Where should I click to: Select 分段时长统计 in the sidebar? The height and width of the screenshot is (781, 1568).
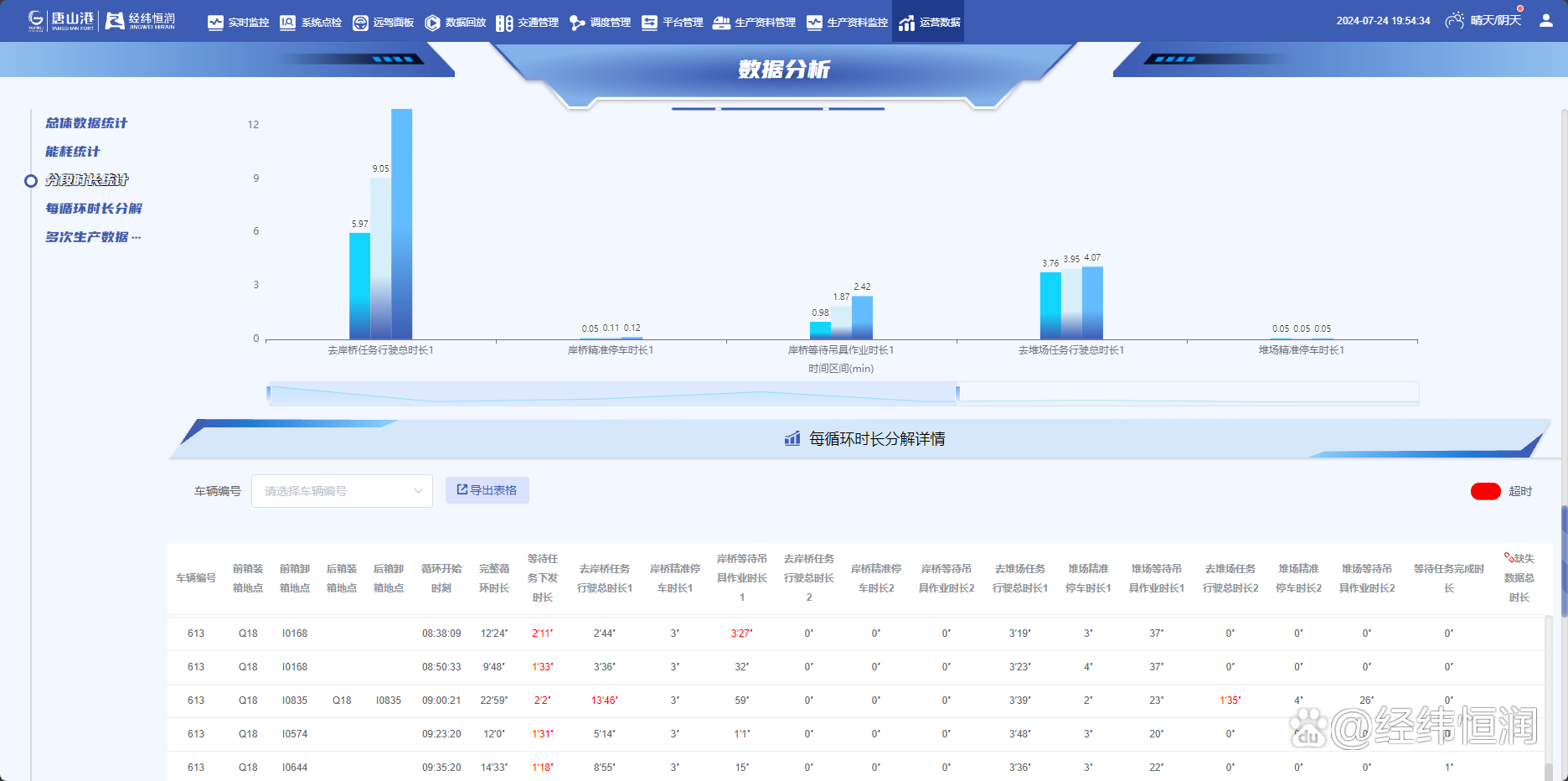pyautogui.click(x=86, y=180)
